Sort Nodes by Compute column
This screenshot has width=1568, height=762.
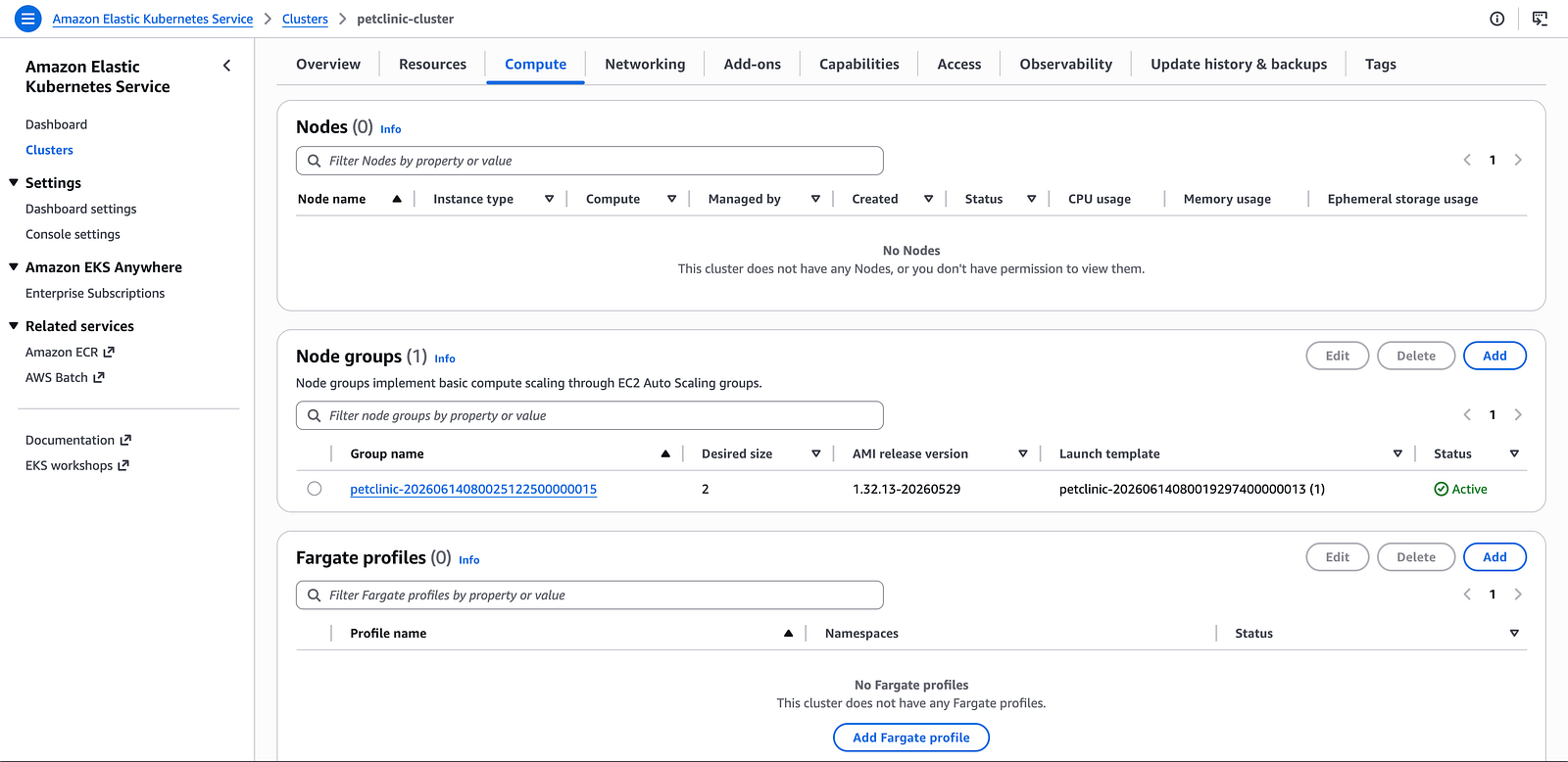click(x=671, y=199)
